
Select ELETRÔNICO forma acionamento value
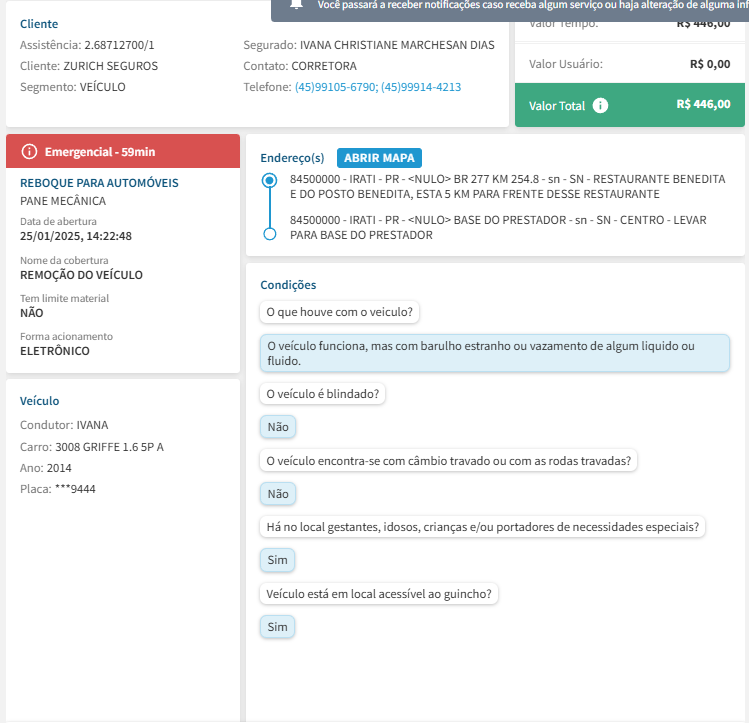click(55, 351)
